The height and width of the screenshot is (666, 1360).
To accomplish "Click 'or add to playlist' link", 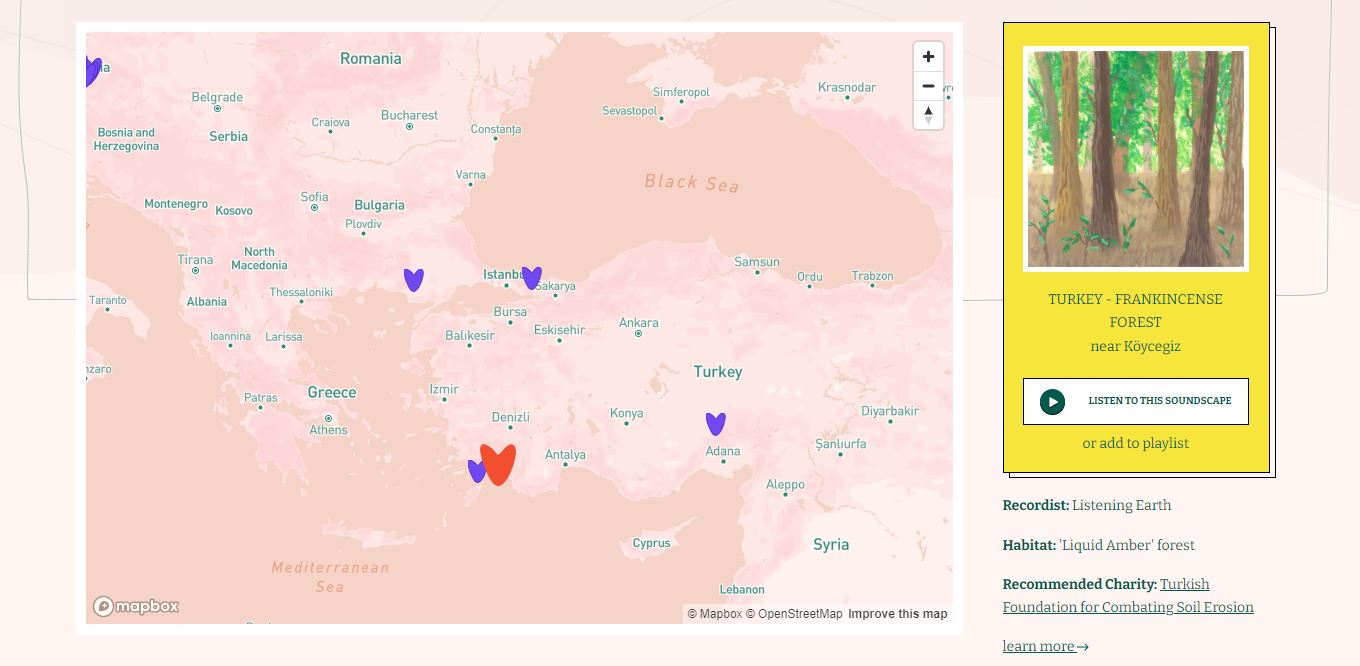I will 1135,443.
